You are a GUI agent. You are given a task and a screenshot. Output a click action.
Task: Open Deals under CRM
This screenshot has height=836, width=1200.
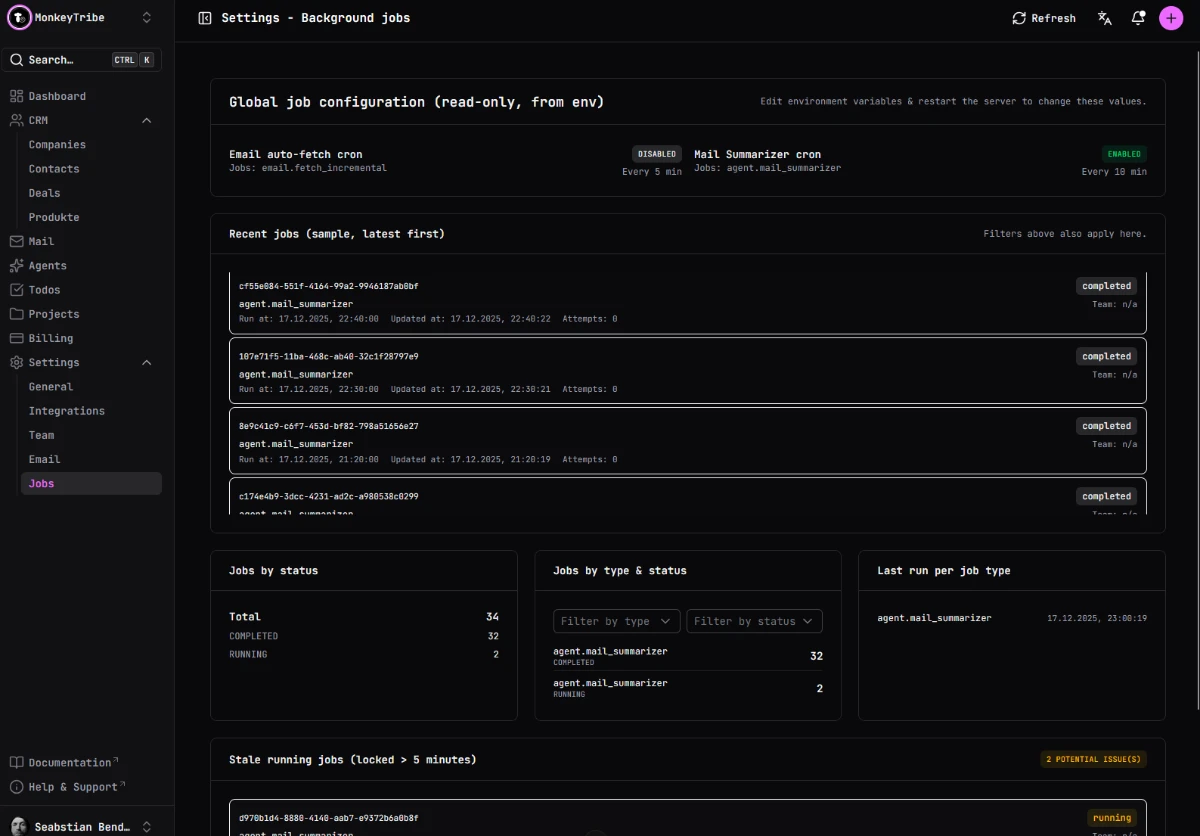44,193
